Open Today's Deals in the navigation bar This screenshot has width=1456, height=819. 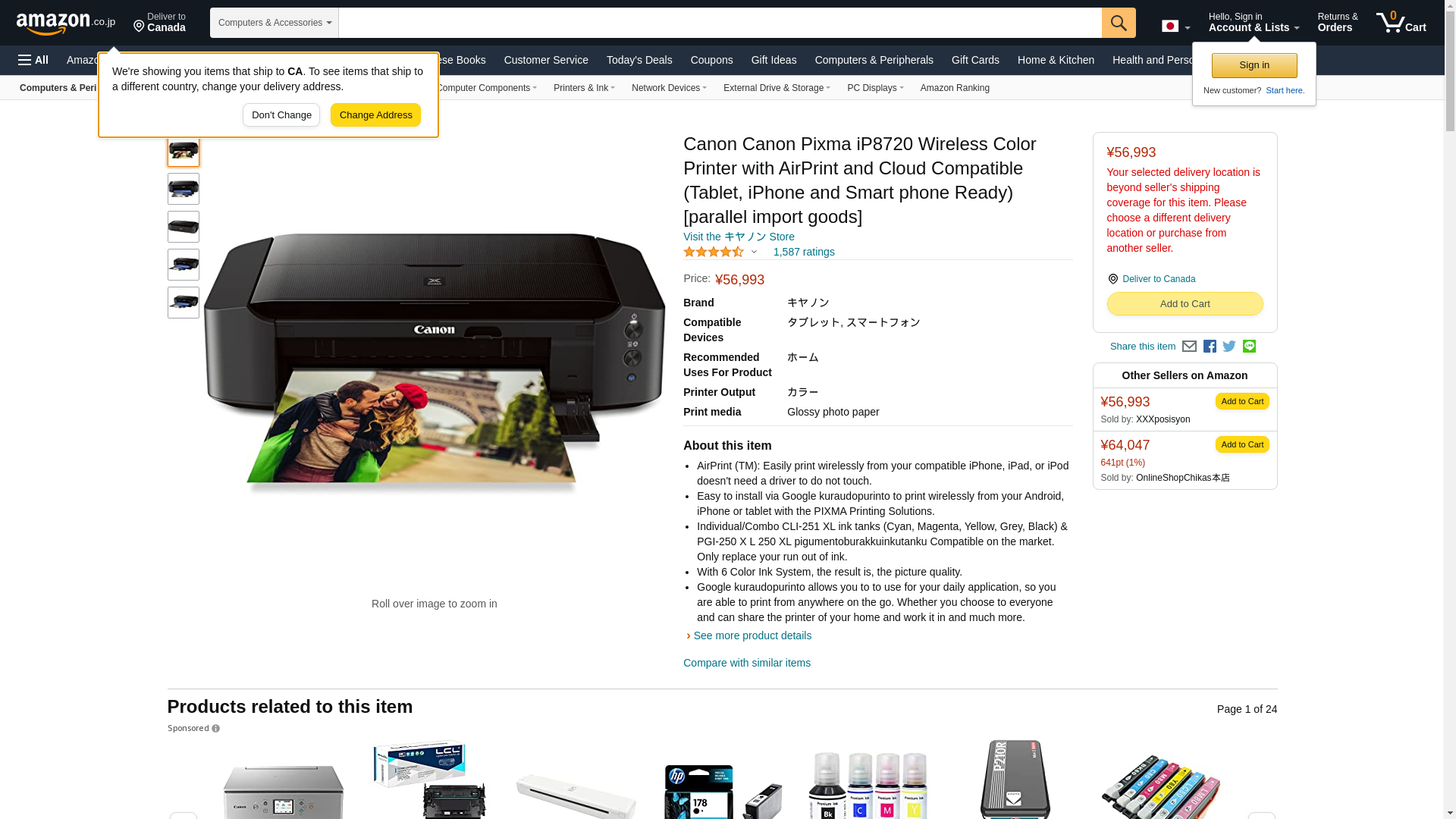pos(639,60)
